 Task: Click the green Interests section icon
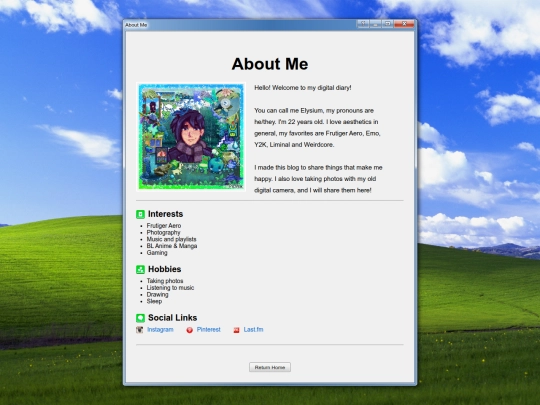tap(140, 214)
